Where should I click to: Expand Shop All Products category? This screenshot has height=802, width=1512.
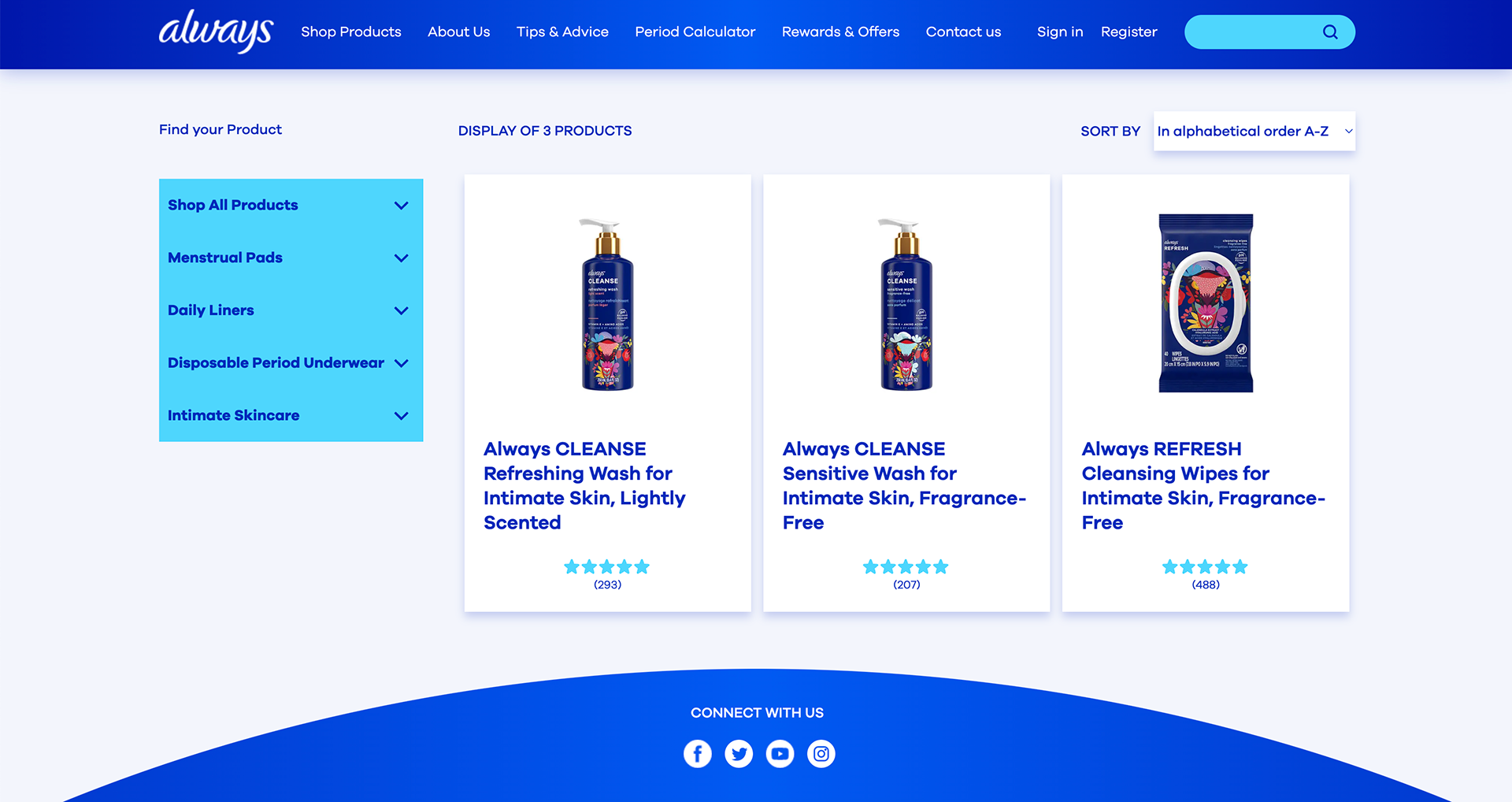click(291, 206)
